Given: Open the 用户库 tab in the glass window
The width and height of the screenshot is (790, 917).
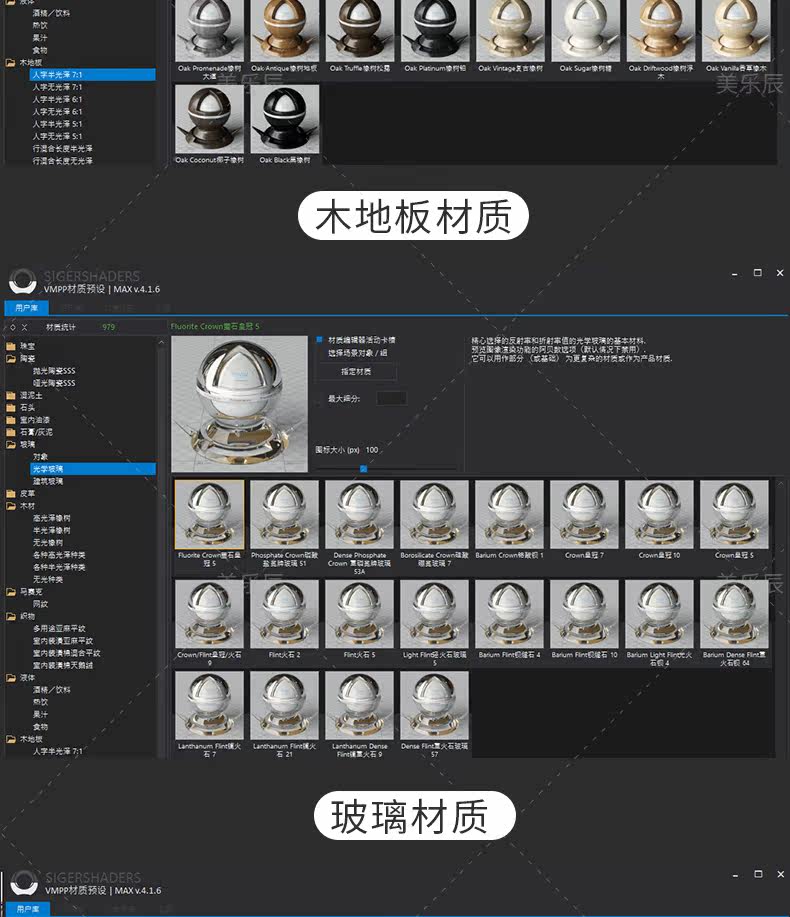Looking at the screenshot, I should pos(26,308).
